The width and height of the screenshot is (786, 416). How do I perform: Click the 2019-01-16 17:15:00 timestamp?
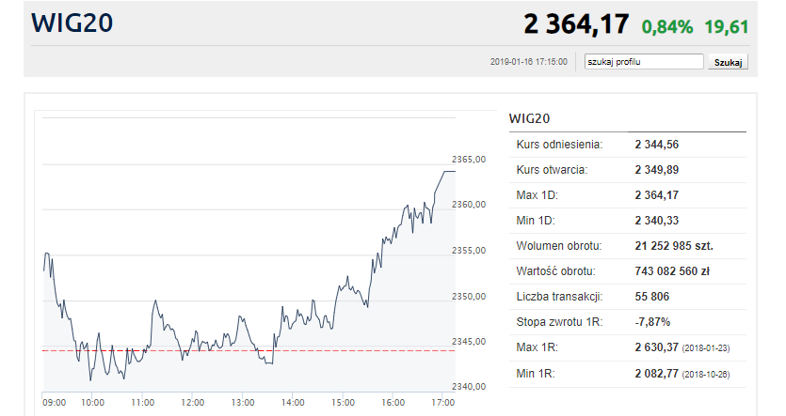pos(529,62)
